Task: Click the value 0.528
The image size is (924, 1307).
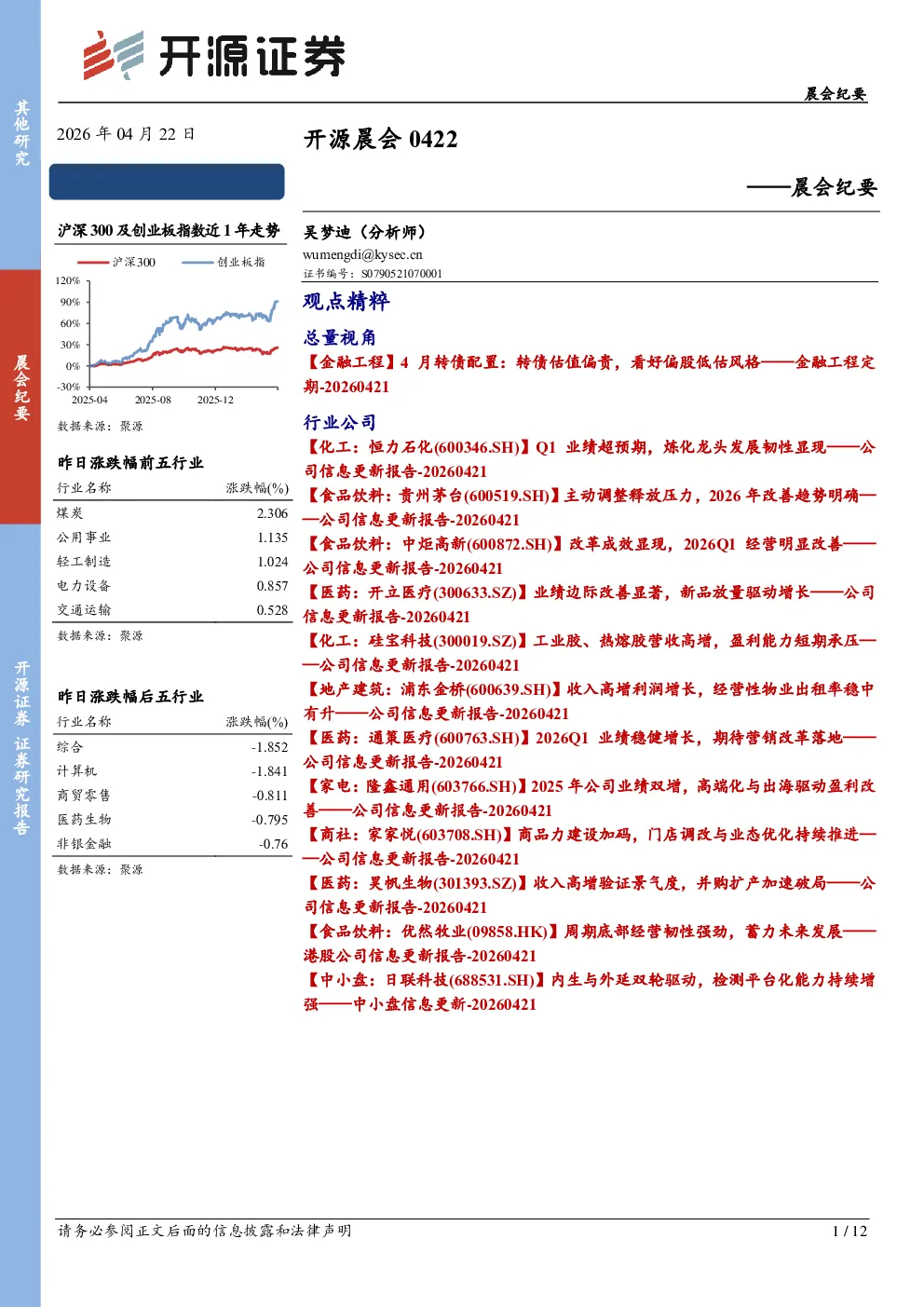Action: pos(273,610)
